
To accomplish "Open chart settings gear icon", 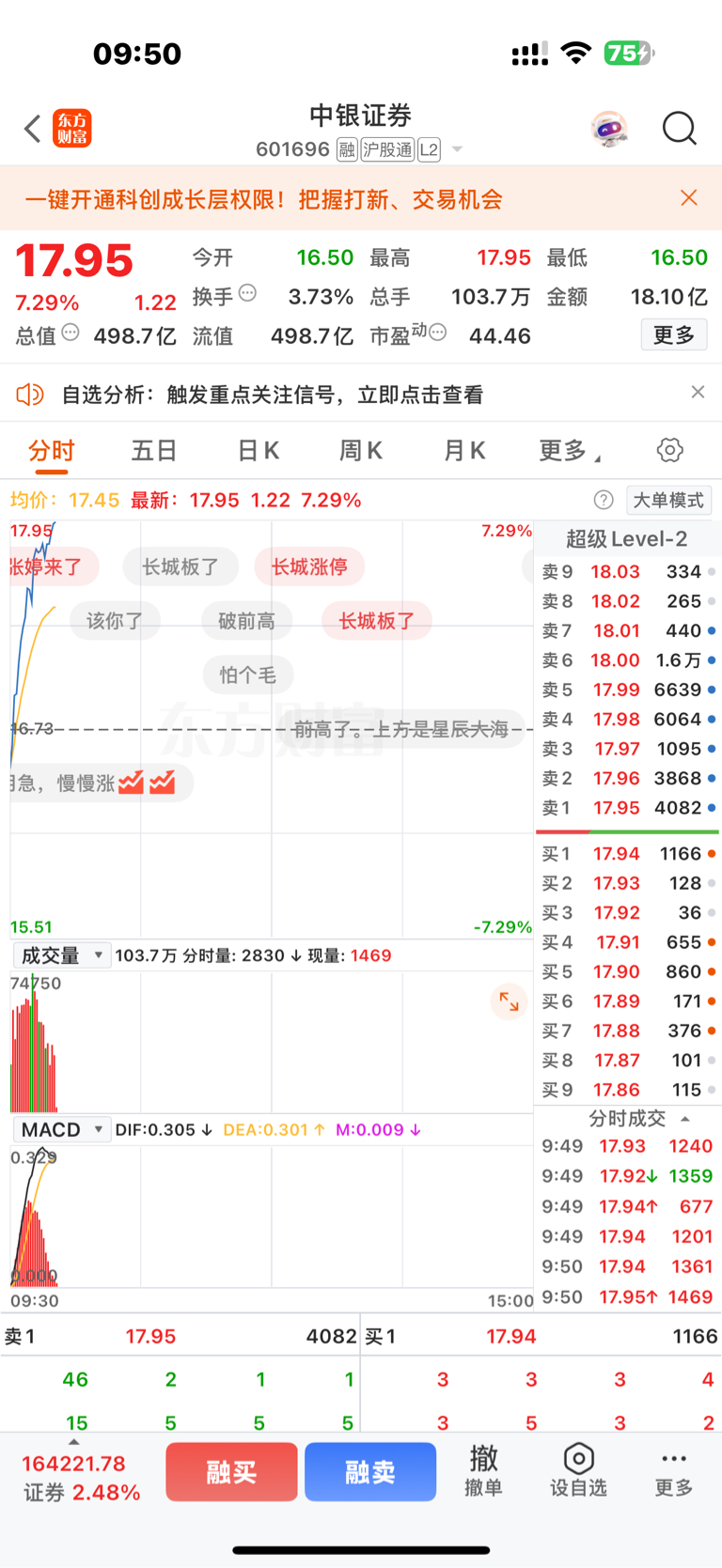I will [x=670, y=450].
